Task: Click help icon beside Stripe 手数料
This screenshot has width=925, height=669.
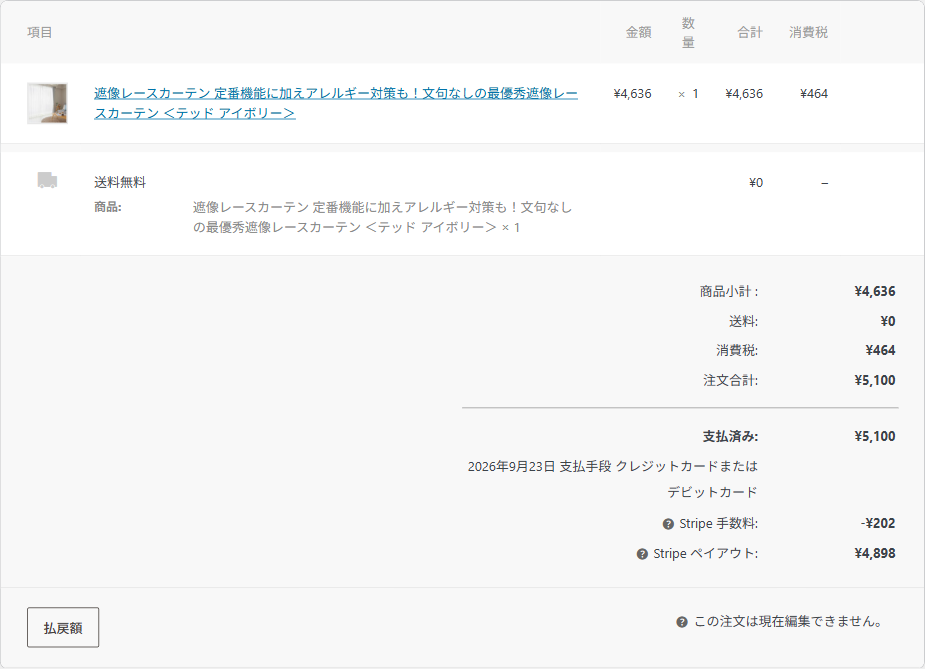Action: 668,524
